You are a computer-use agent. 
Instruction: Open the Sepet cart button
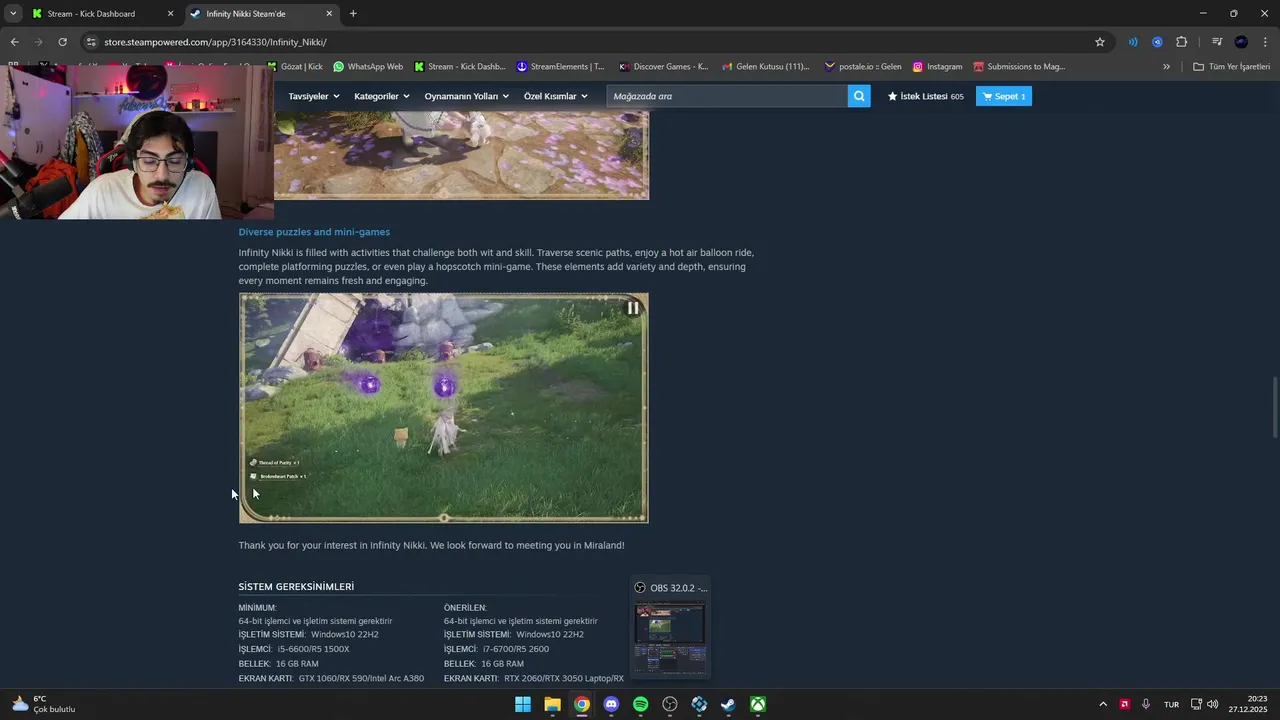[1004, 96]
